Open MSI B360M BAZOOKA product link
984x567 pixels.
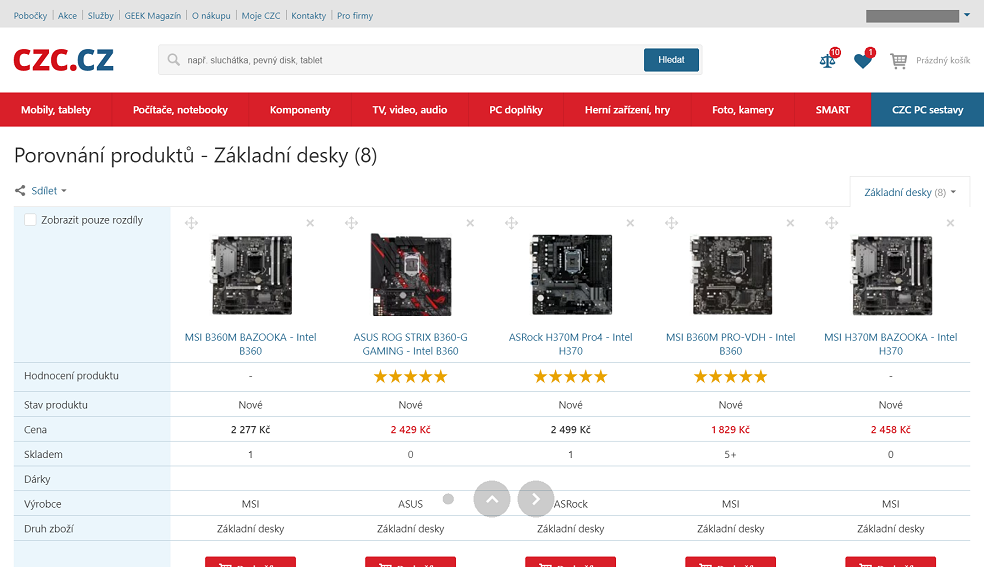point(250,344)
